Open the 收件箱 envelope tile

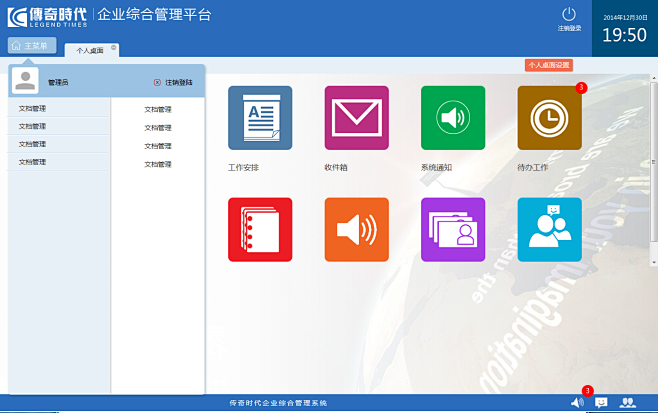pos(357,118)
